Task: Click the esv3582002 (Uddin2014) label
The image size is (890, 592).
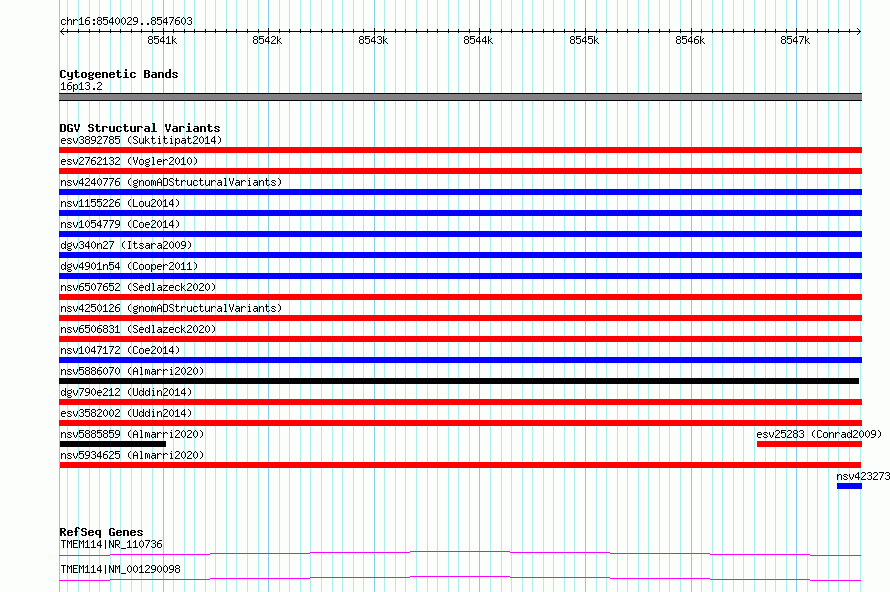Action: 126,413
